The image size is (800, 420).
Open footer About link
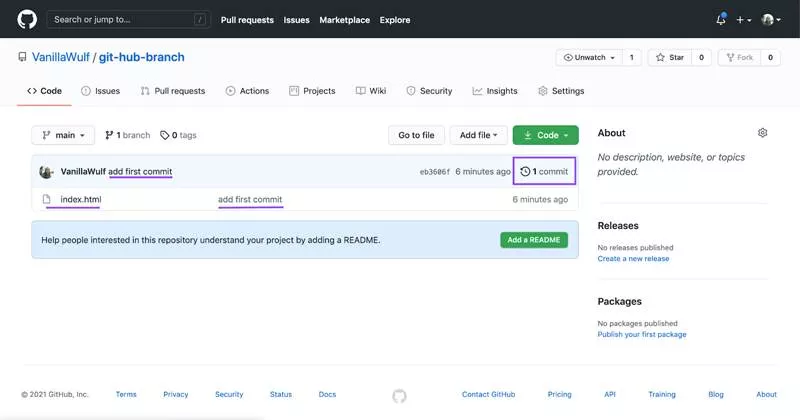click(x=766, y=394)
